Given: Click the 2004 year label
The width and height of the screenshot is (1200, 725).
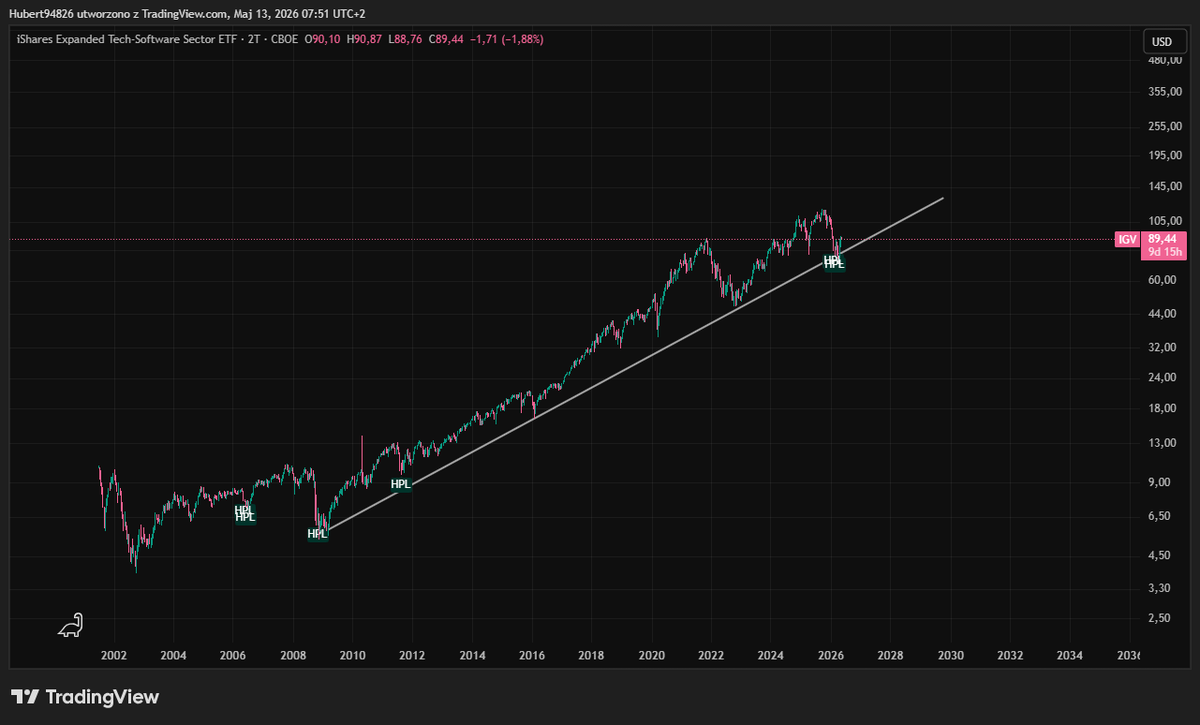Looking at the screenshot, I should pyautogui.click(x=173, y=656).
